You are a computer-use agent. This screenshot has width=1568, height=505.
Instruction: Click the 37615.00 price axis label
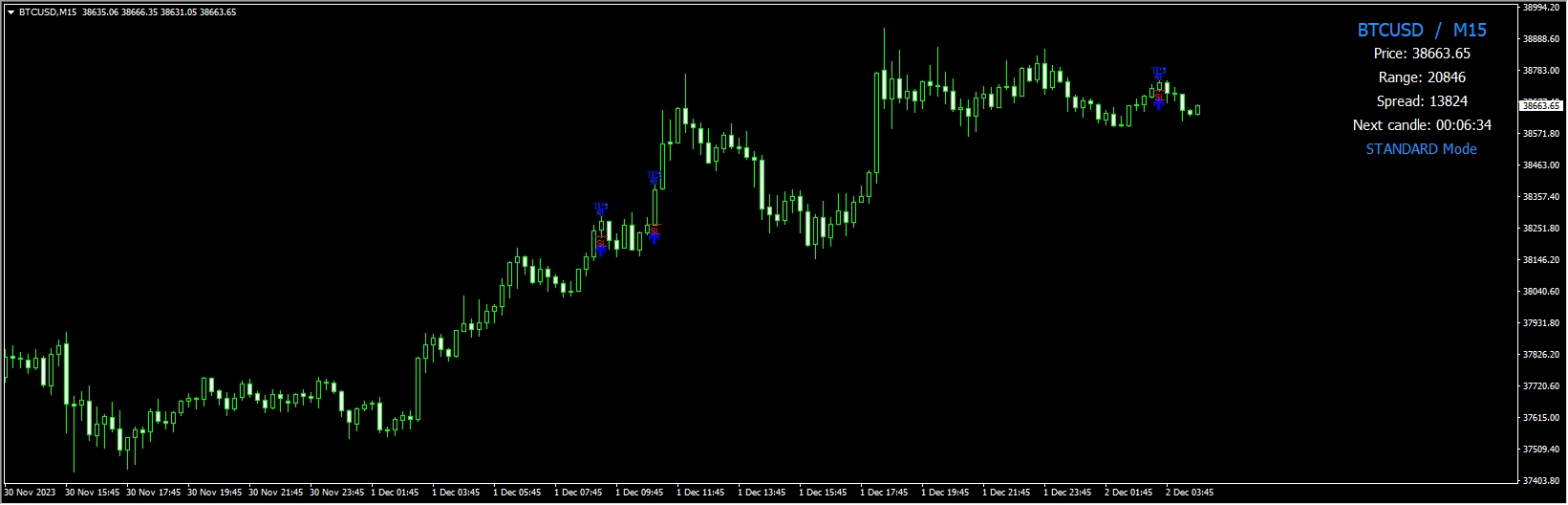point(1540,418)
